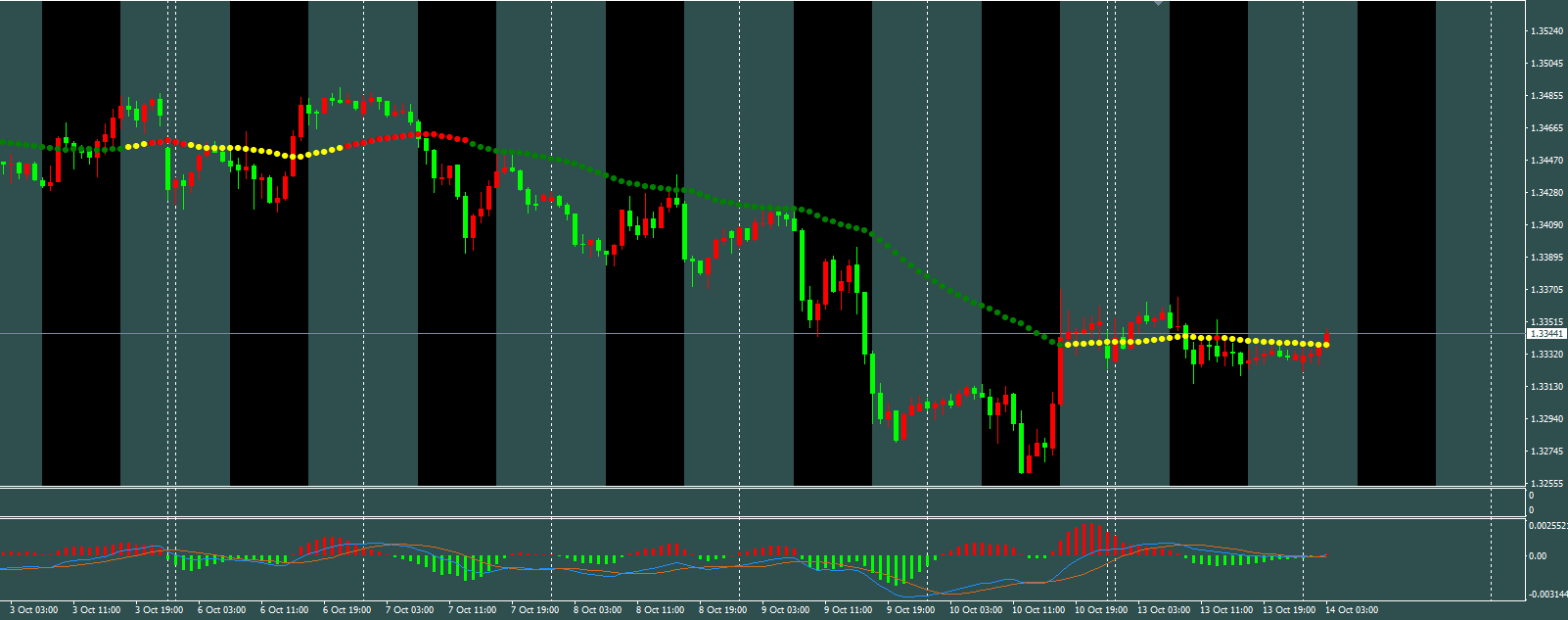Click the 7 Oct 03:00 time label
This screenshot has height=620, width=1568.
coord(410,610)
